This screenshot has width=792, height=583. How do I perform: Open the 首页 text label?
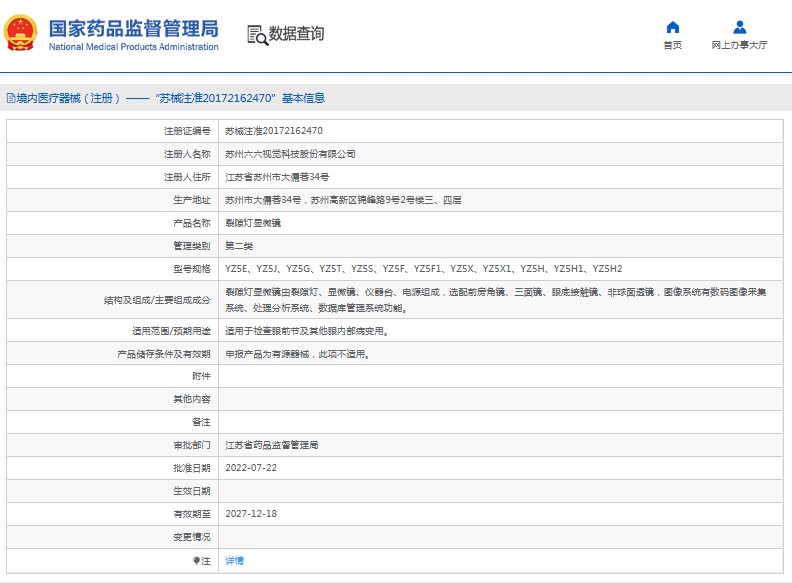click(x=673, y=46)
